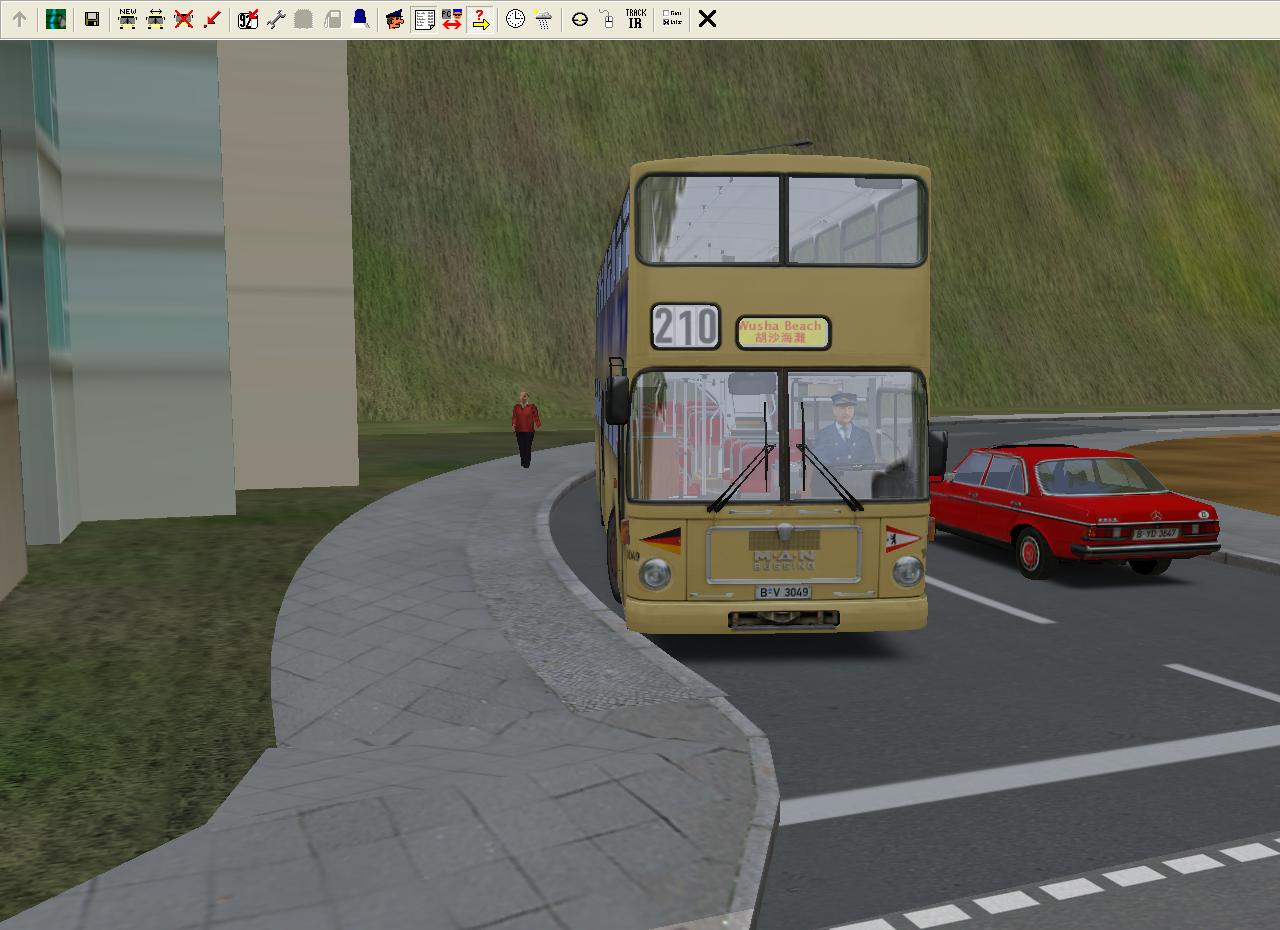Select the steering wheel control icon

pyautogui.click(x=580, y=19)
